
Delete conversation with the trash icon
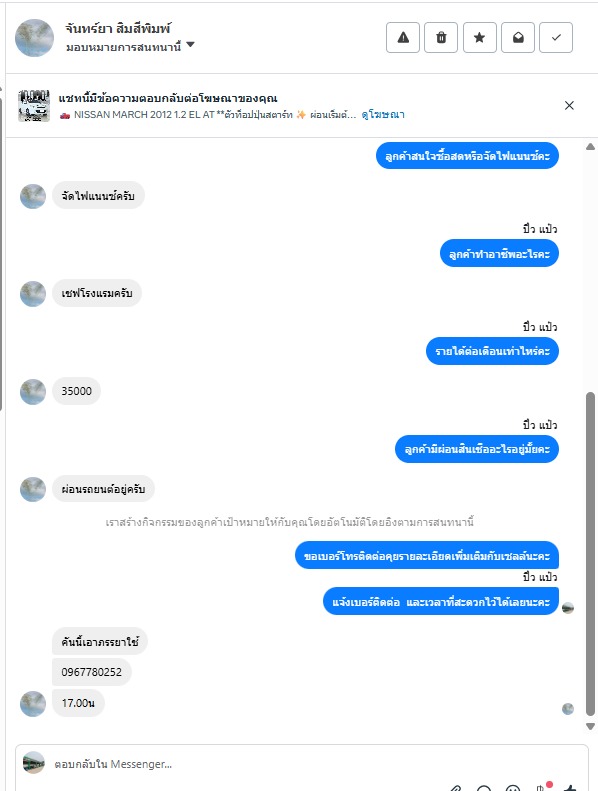tap(441, 38)
